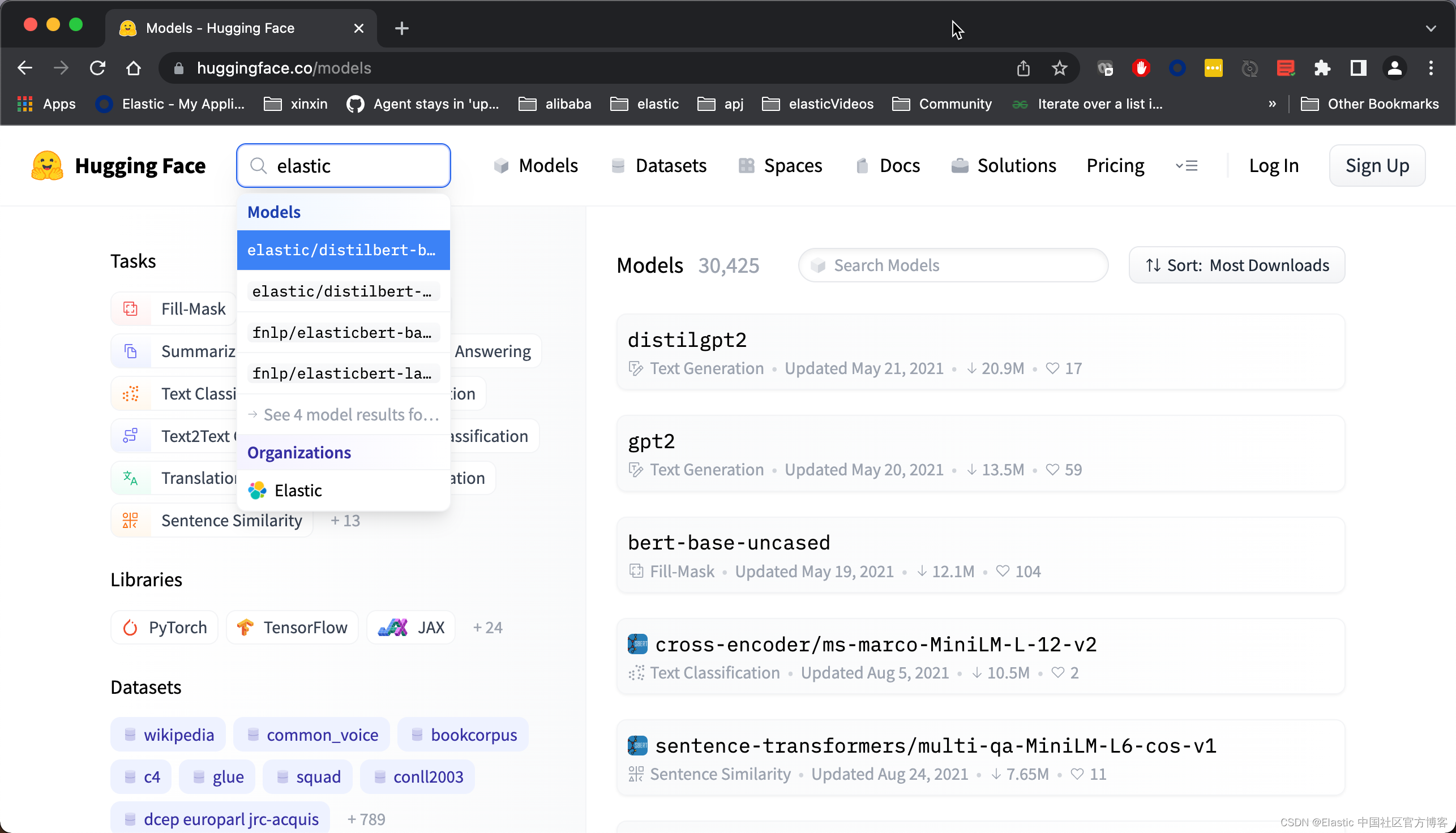Click the share icon in address bar
This screenshot has width=1456, height=833.
(x=1024, y=68)
